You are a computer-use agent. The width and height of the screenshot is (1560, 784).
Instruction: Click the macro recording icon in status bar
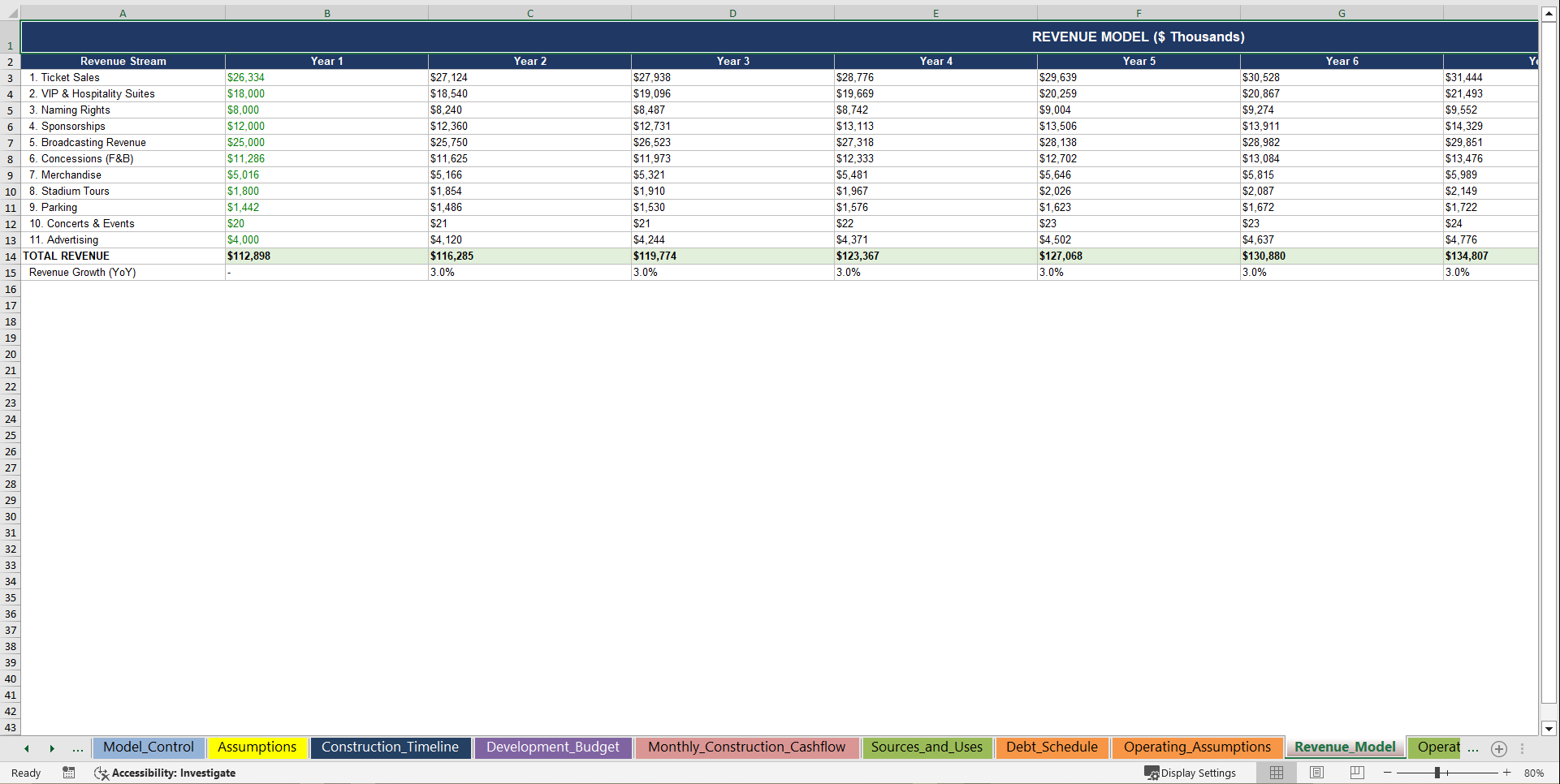tap(69, 773)
